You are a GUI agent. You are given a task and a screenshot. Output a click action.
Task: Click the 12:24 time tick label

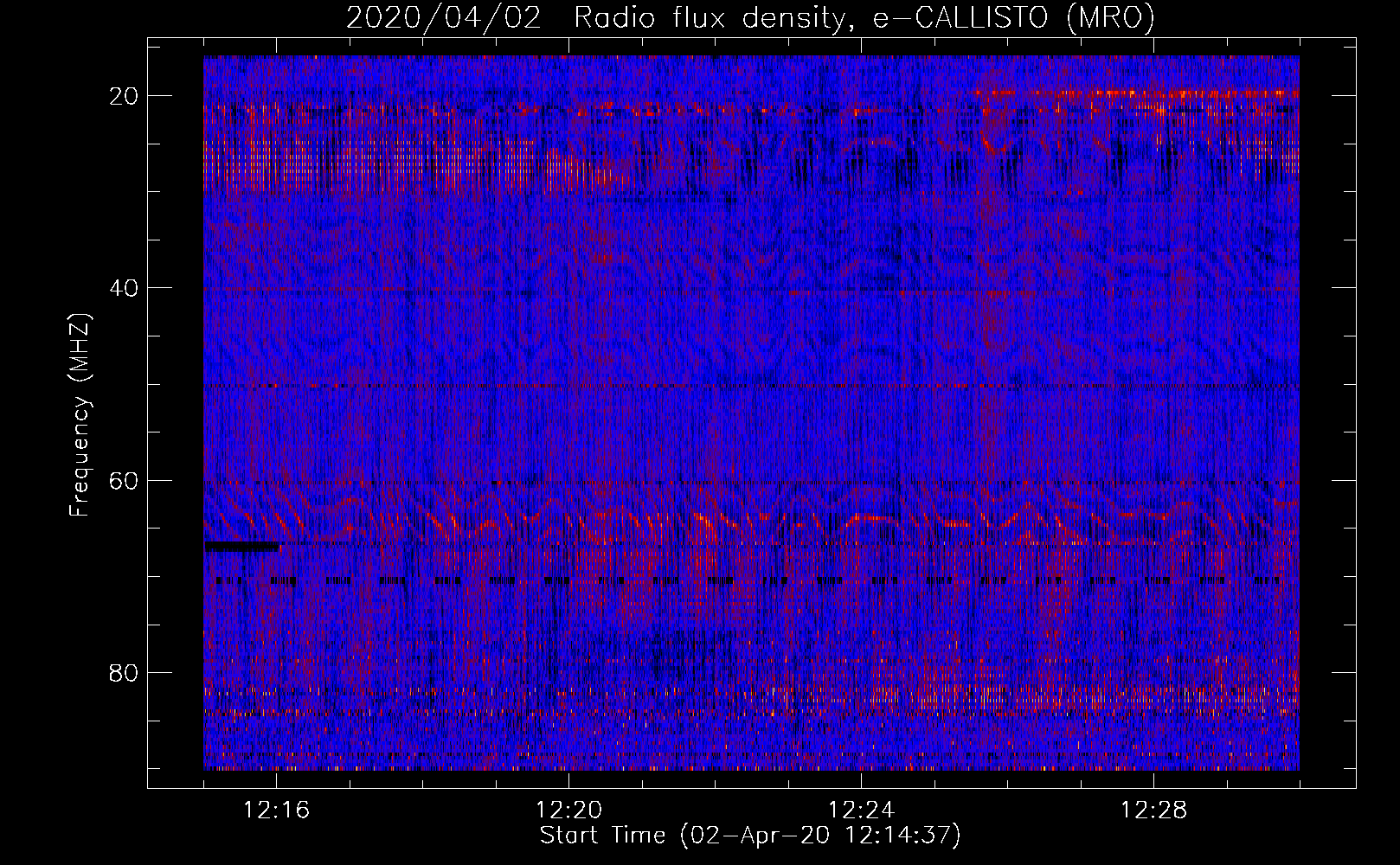(861, 811)
